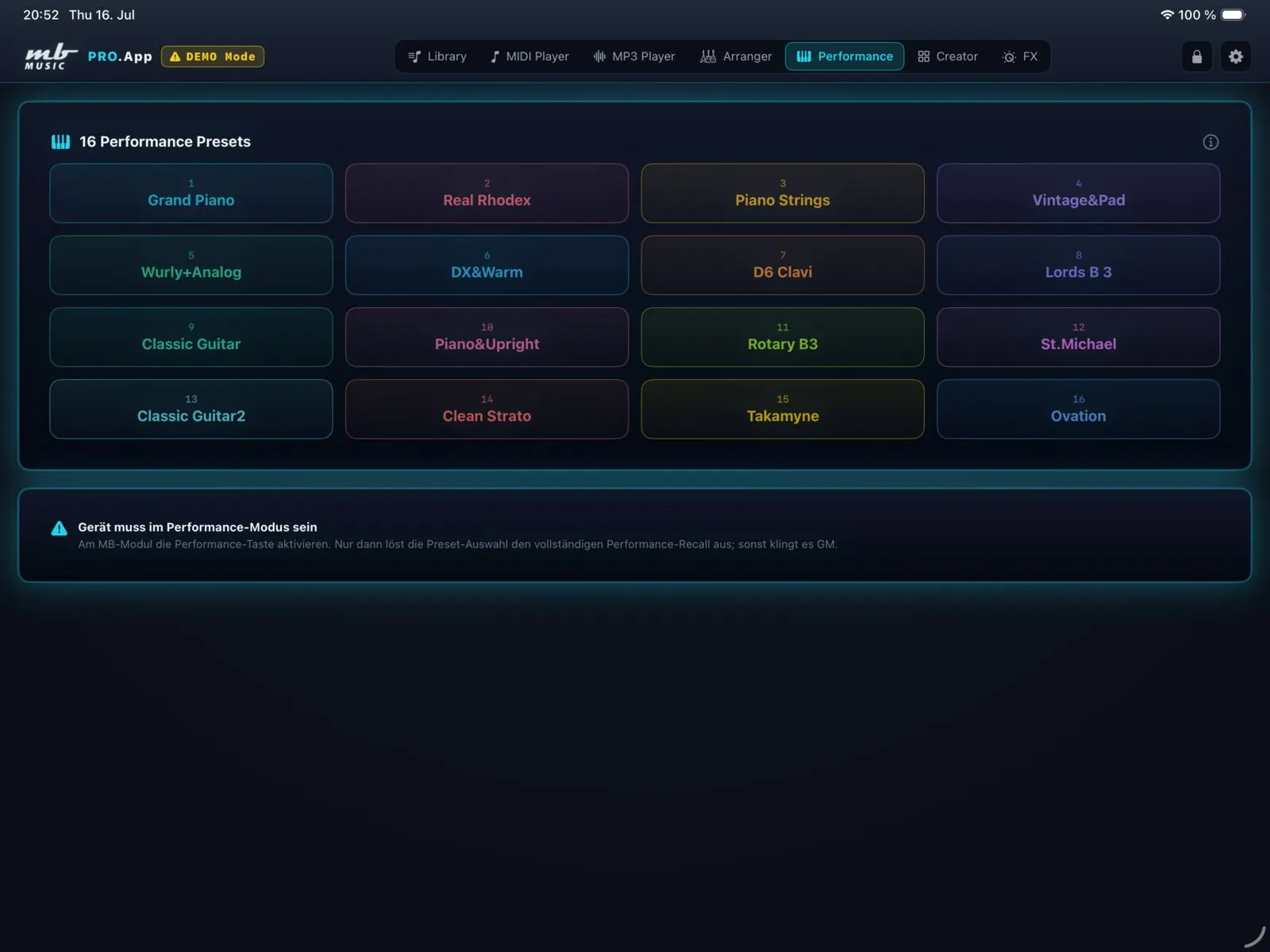Choose the St.Michael preset

tap(1078, 337)
